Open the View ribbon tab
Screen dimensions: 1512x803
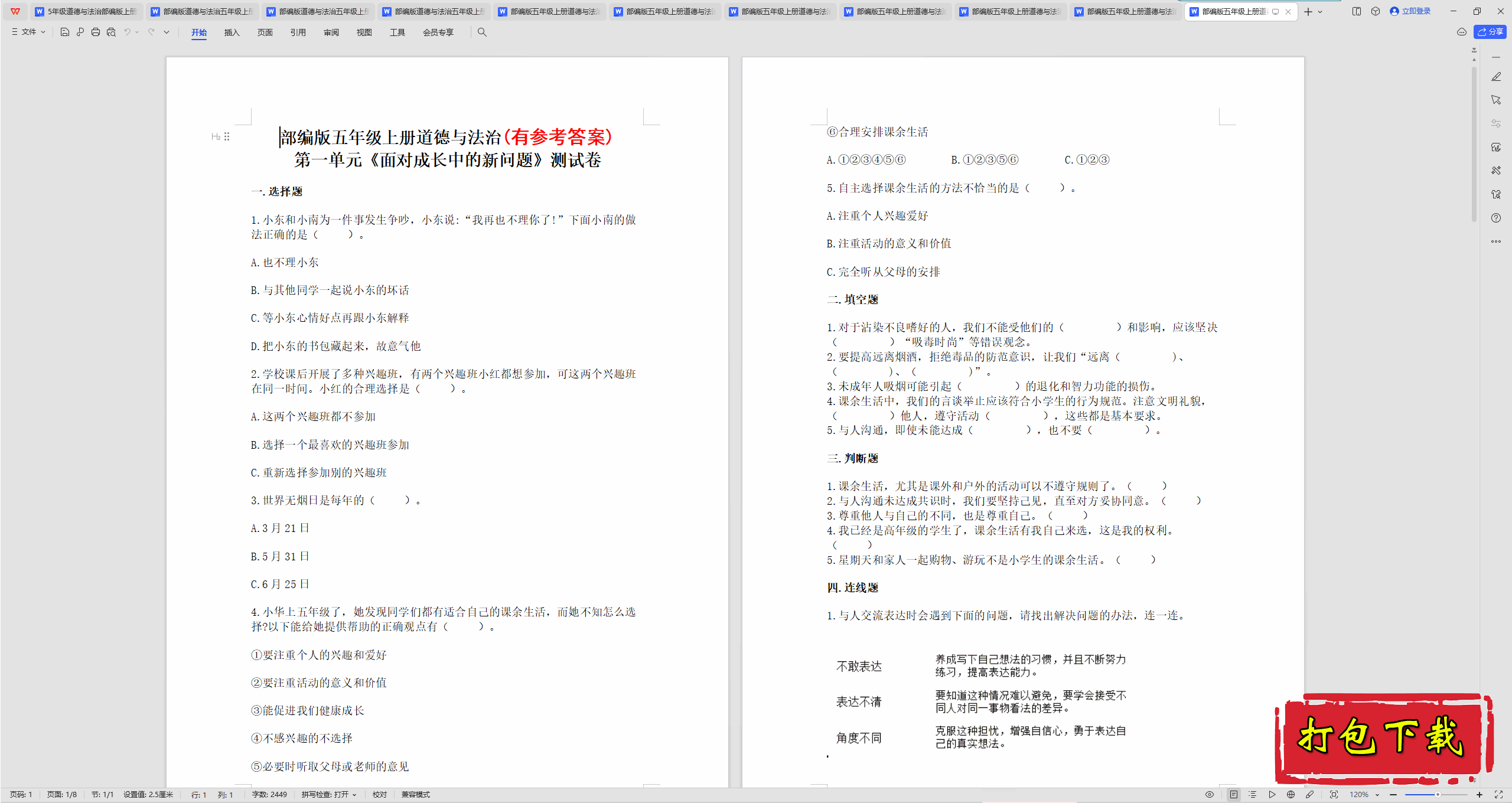click(364, 32)
